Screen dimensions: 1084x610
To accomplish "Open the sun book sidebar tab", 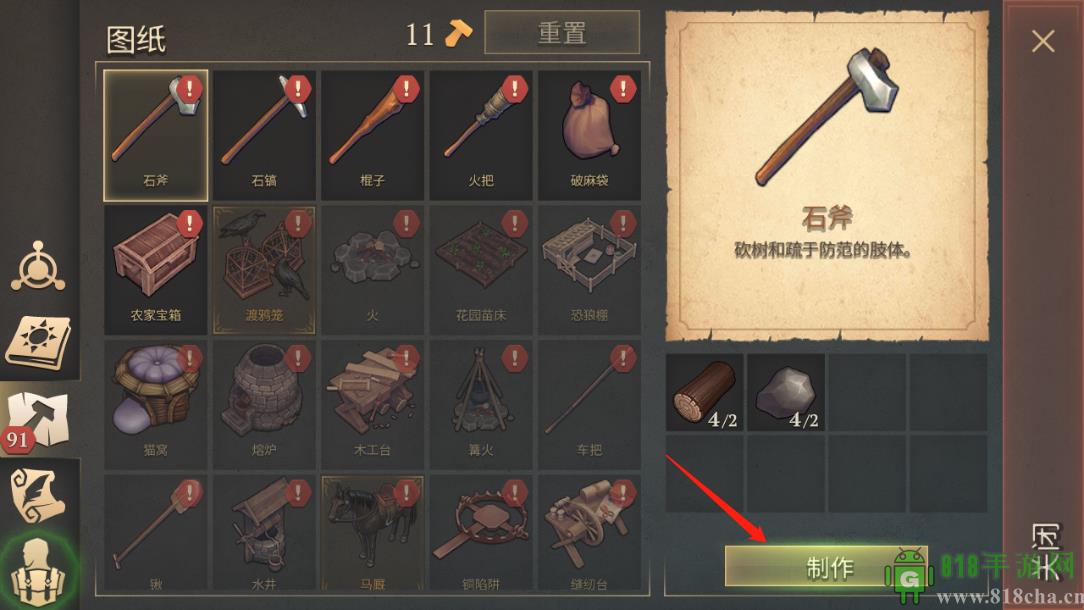I will pyautogui.click(x=39, y=341).
